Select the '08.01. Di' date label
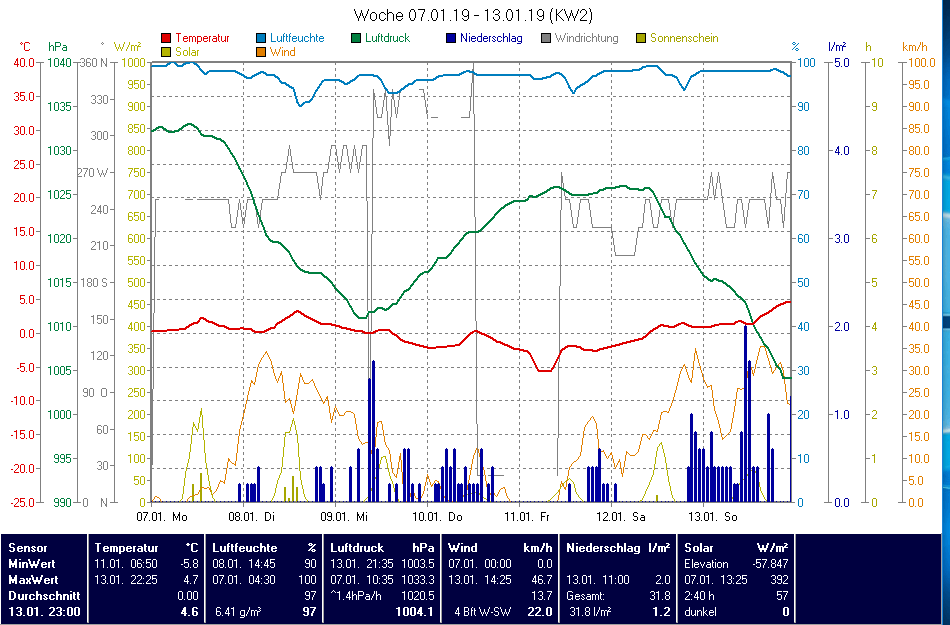Viewport: 950px width, 625px height. click(251, 517)
